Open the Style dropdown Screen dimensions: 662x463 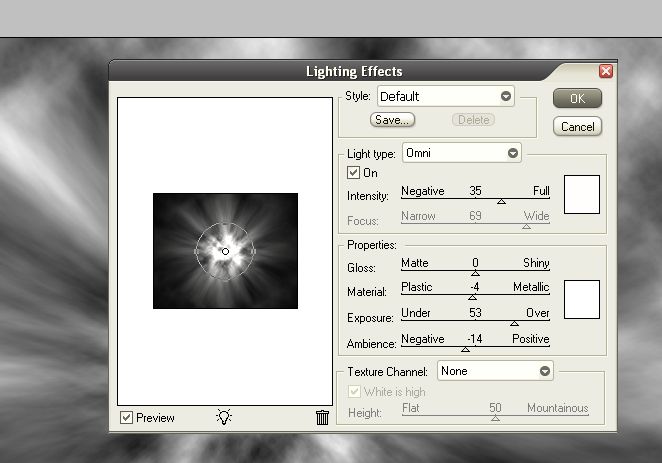(x=506, y=97)
